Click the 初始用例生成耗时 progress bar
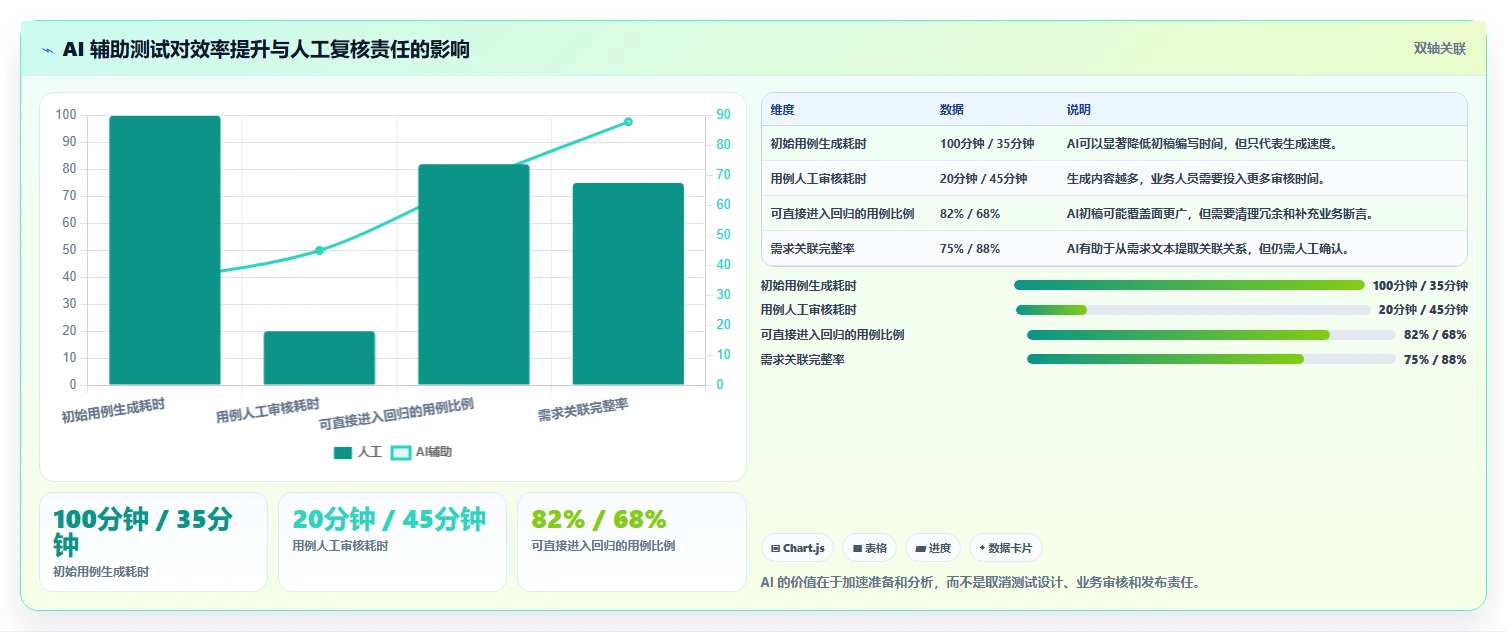This screenshot has width=1507, height=632. 1189,285
